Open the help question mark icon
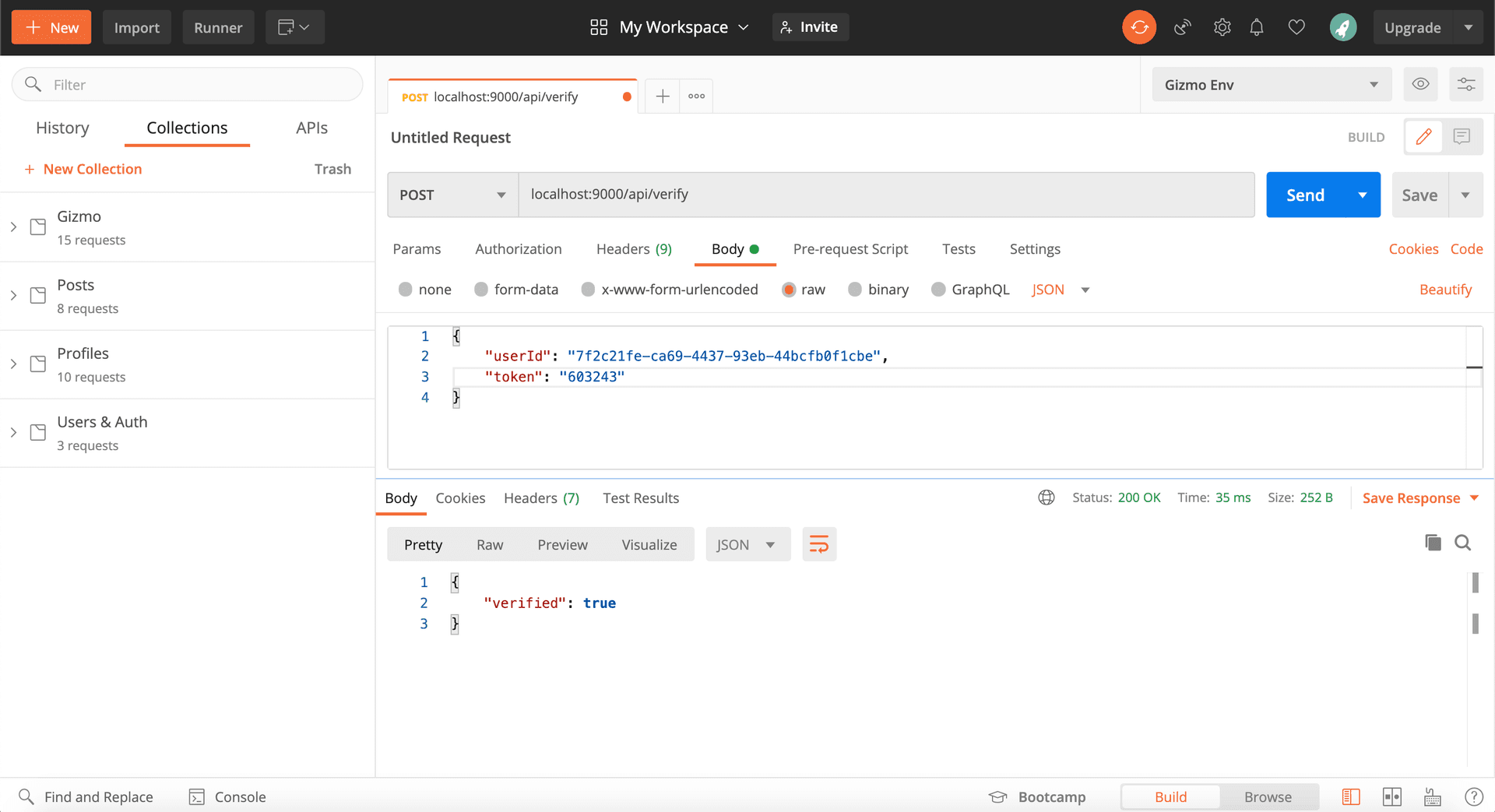Viewport: 1495px width, 812px height. 1474,796
